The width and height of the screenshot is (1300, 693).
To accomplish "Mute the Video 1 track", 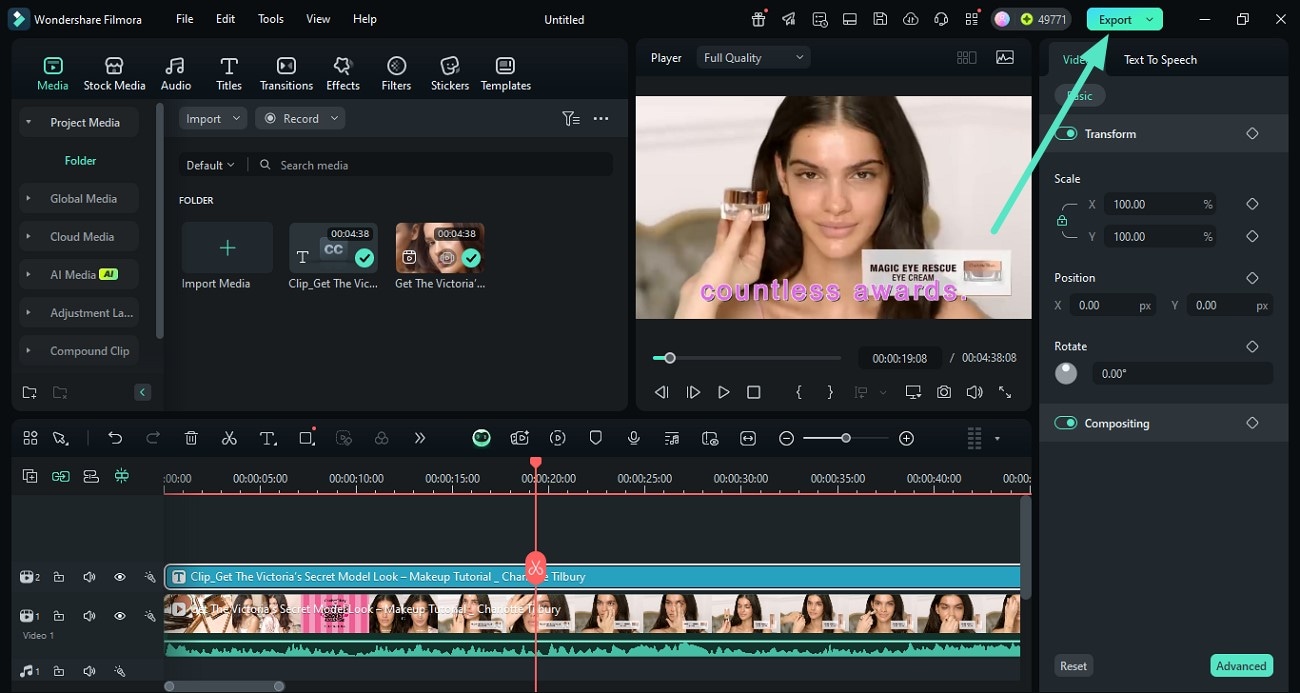I will [89, 616].
